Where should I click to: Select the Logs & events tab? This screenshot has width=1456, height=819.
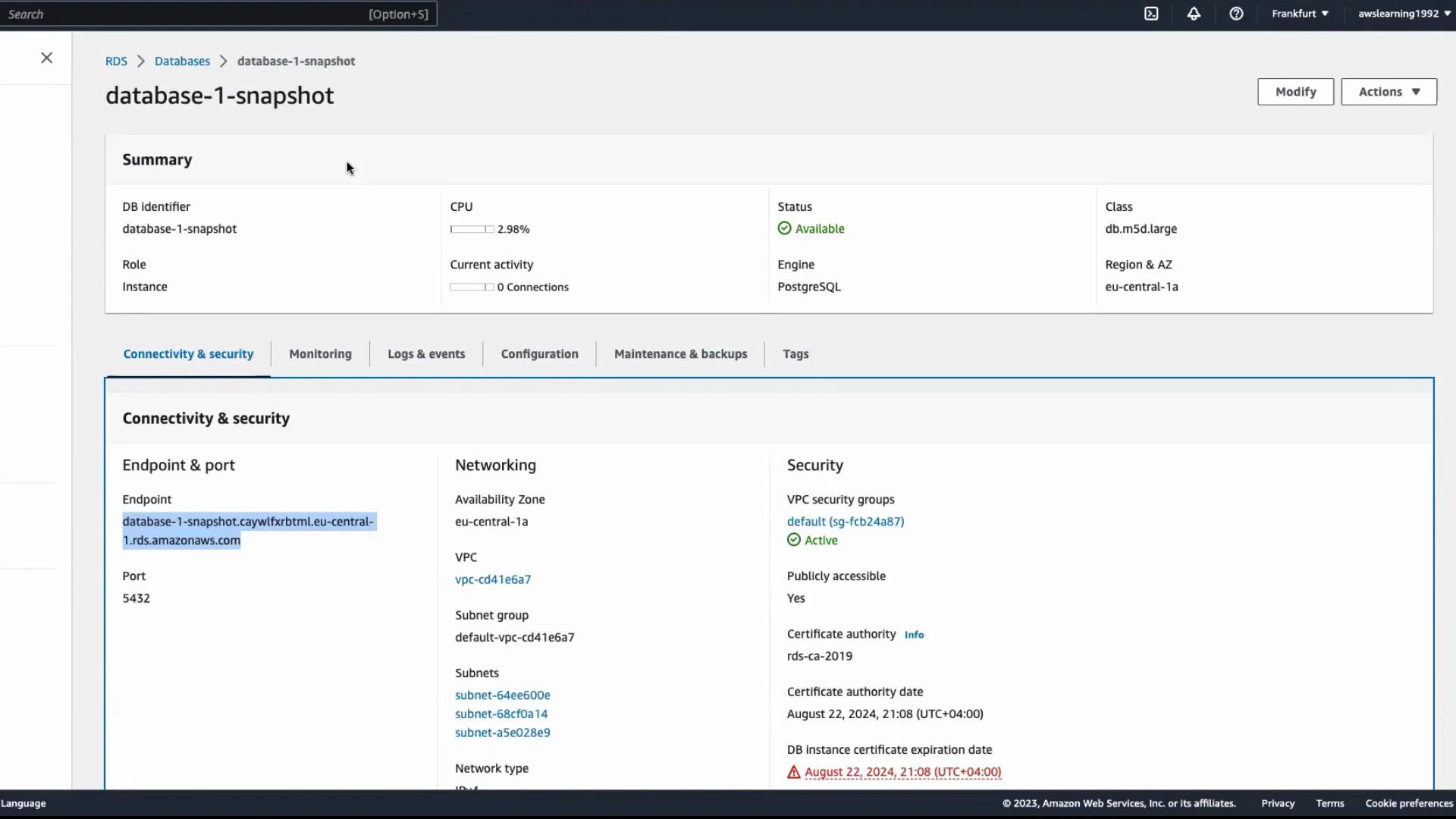(426, 353)
